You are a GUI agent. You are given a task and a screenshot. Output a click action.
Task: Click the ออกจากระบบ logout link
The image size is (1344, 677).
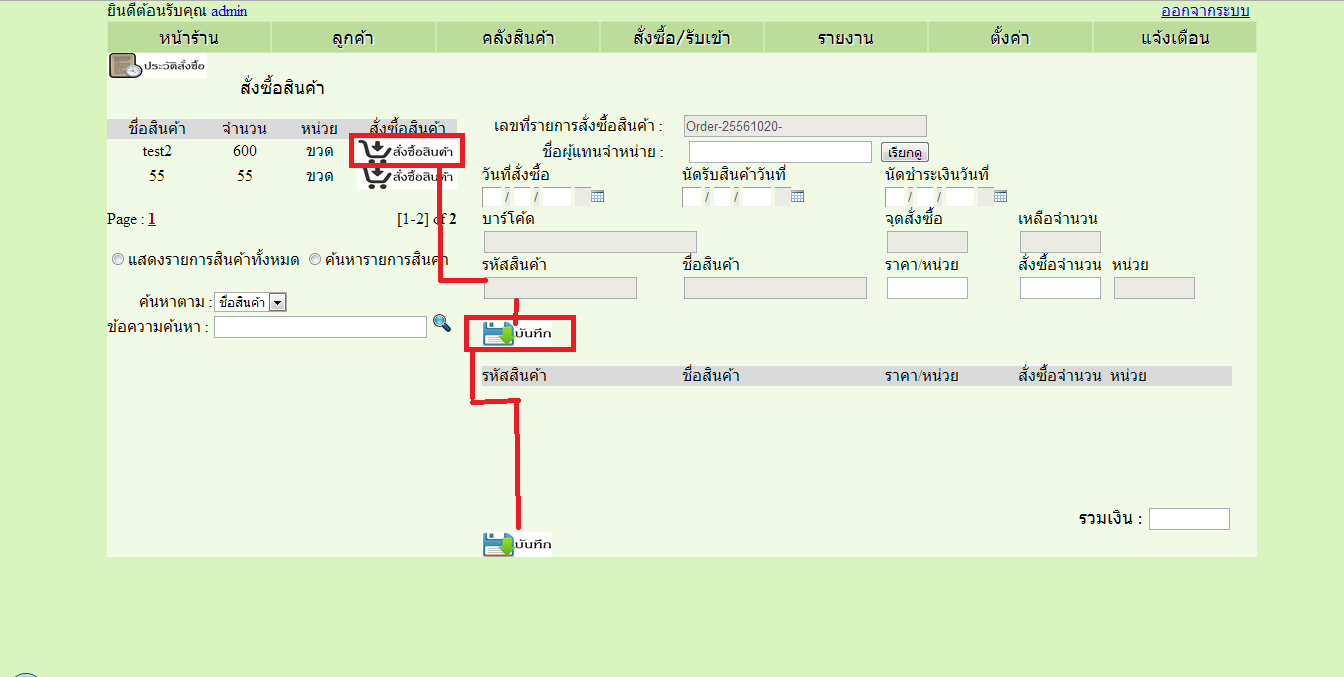pos(1205,11)
